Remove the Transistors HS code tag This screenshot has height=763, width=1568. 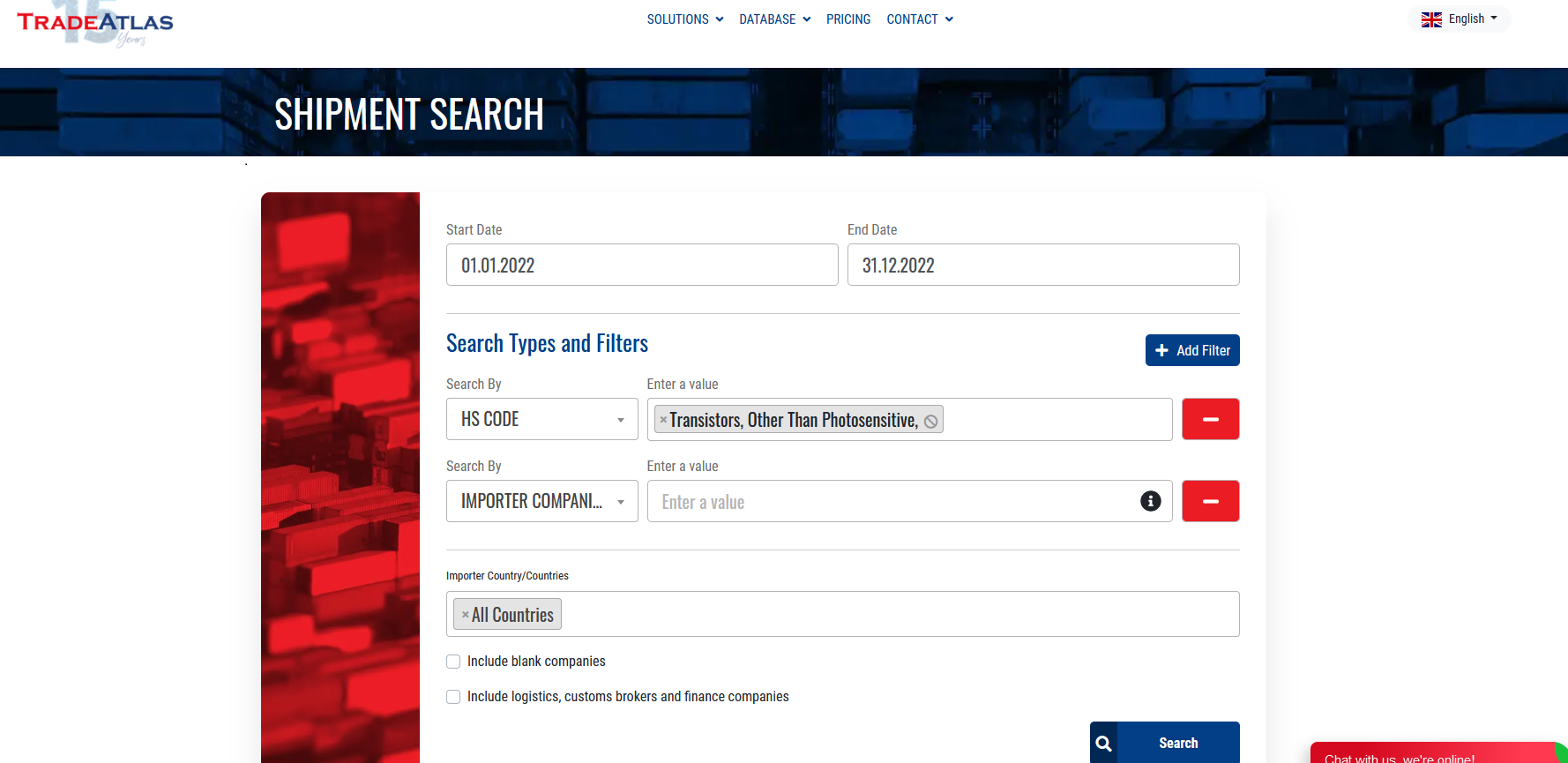tap(663, 420)
